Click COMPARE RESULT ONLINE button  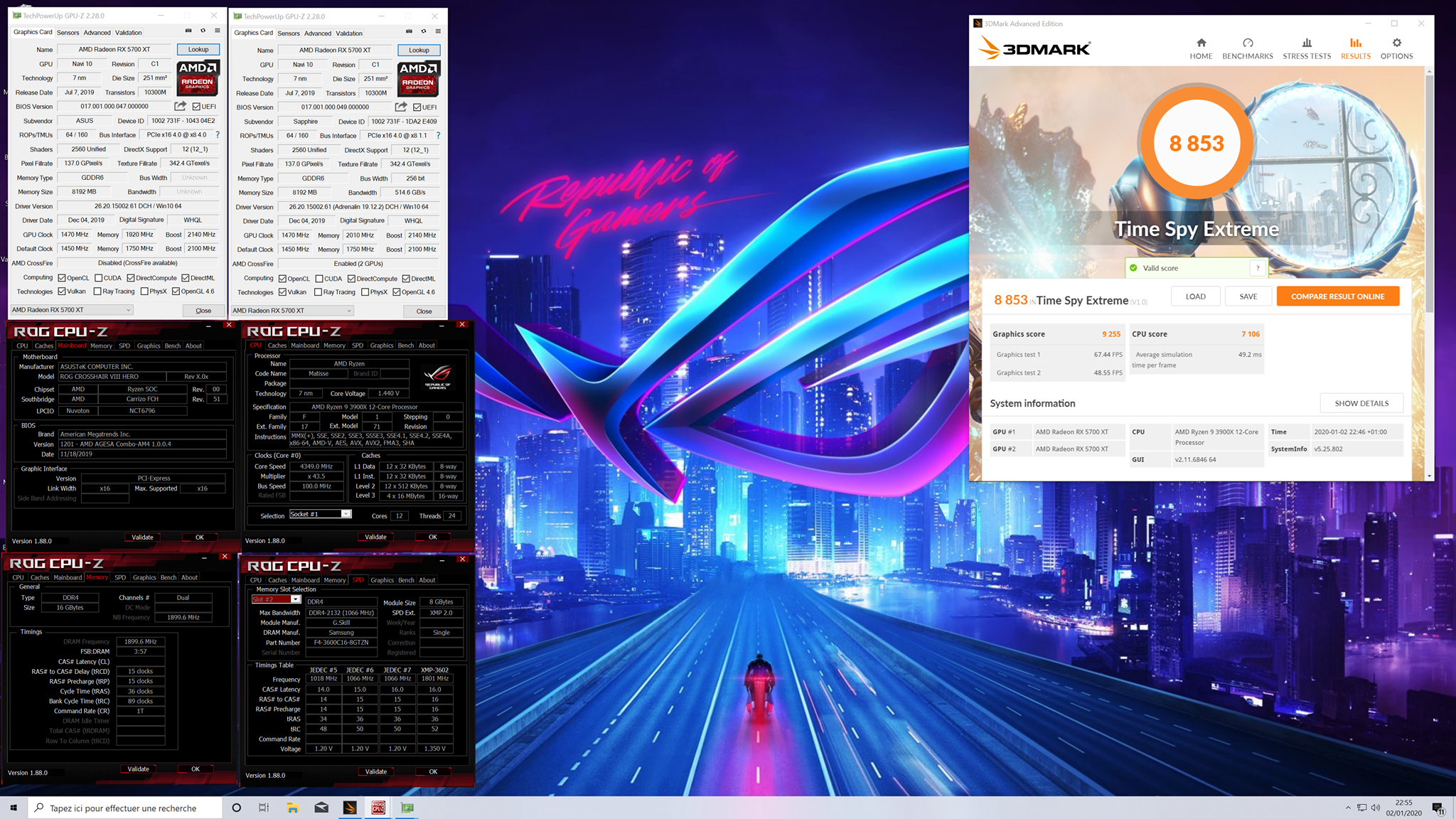pos(1338,296)
